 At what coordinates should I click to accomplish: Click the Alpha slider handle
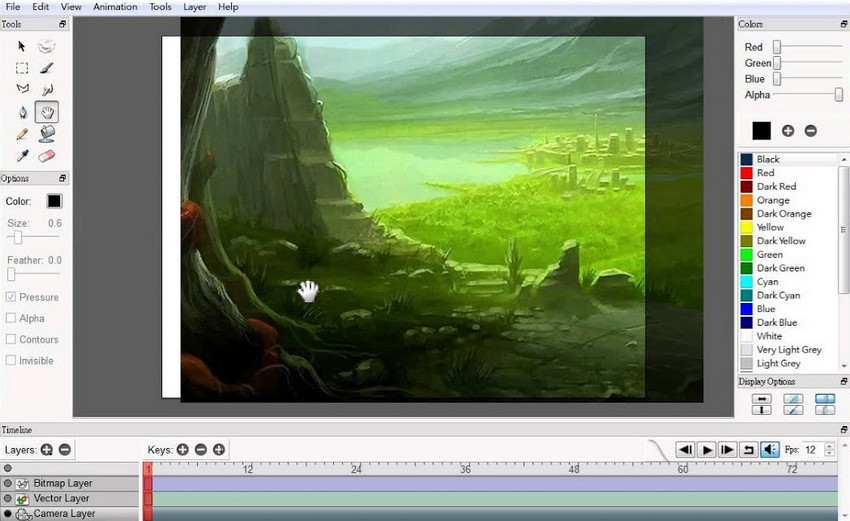coord(839,94)
